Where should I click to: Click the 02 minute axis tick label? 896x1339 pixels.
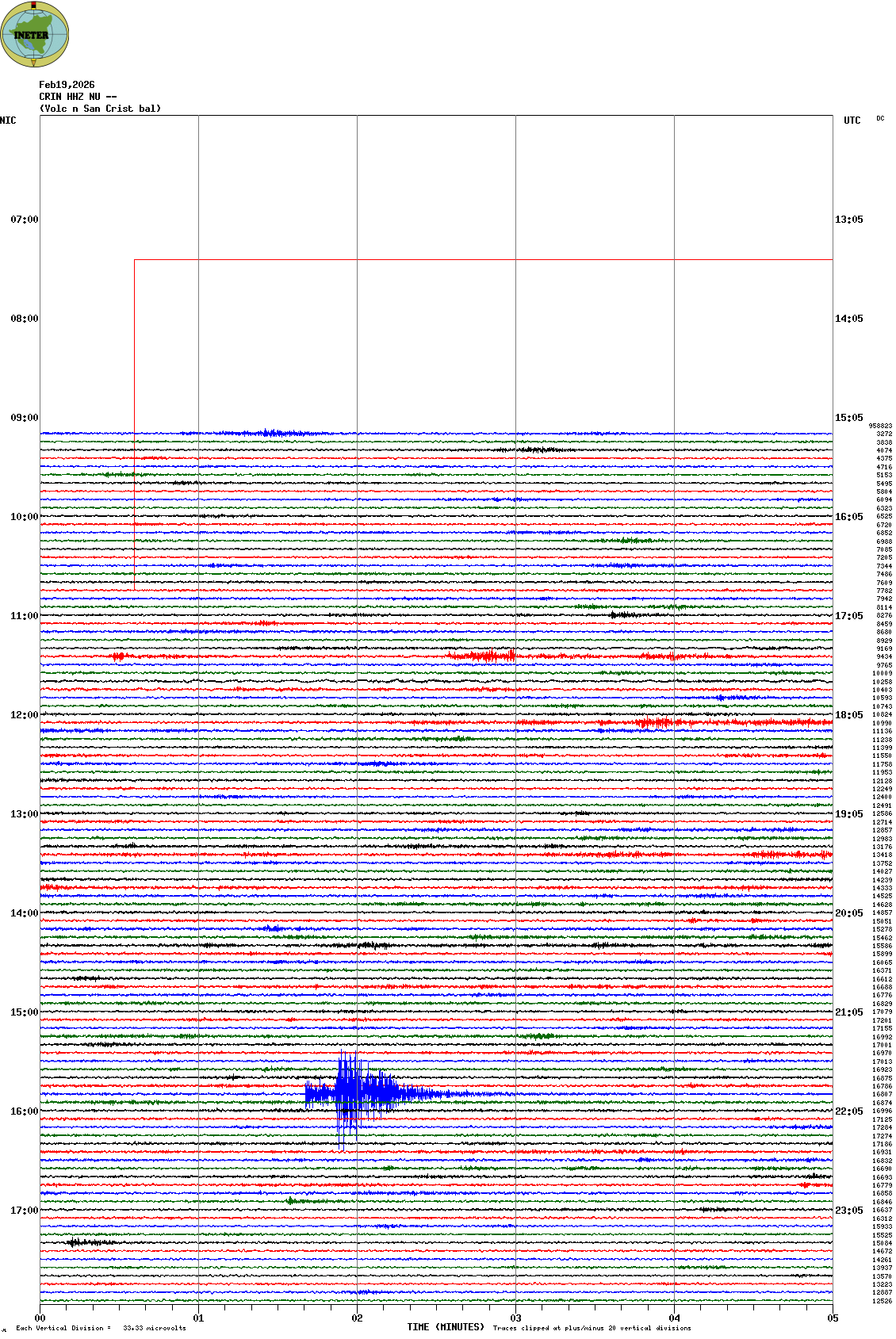coord(357,1318)
